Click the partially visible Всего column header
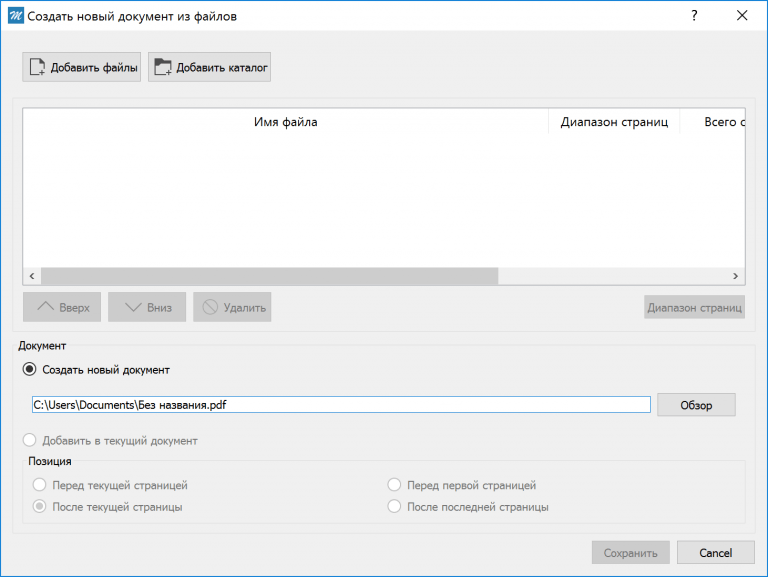Screen dimensions: 768x577 tap(713, 121)
